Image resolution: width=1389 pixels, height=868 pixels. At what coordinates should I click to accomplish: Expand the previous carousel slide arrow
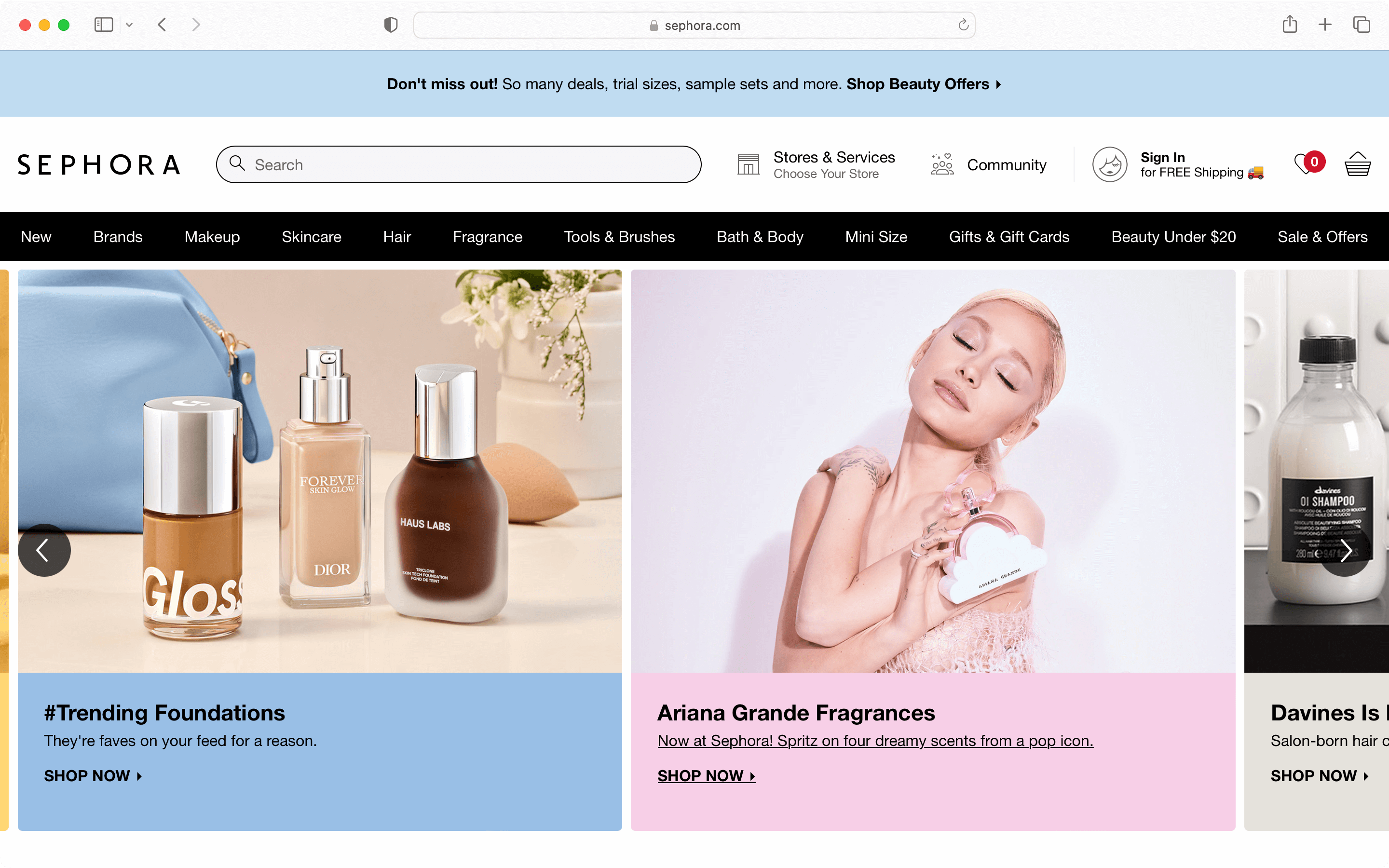point(44,551)
